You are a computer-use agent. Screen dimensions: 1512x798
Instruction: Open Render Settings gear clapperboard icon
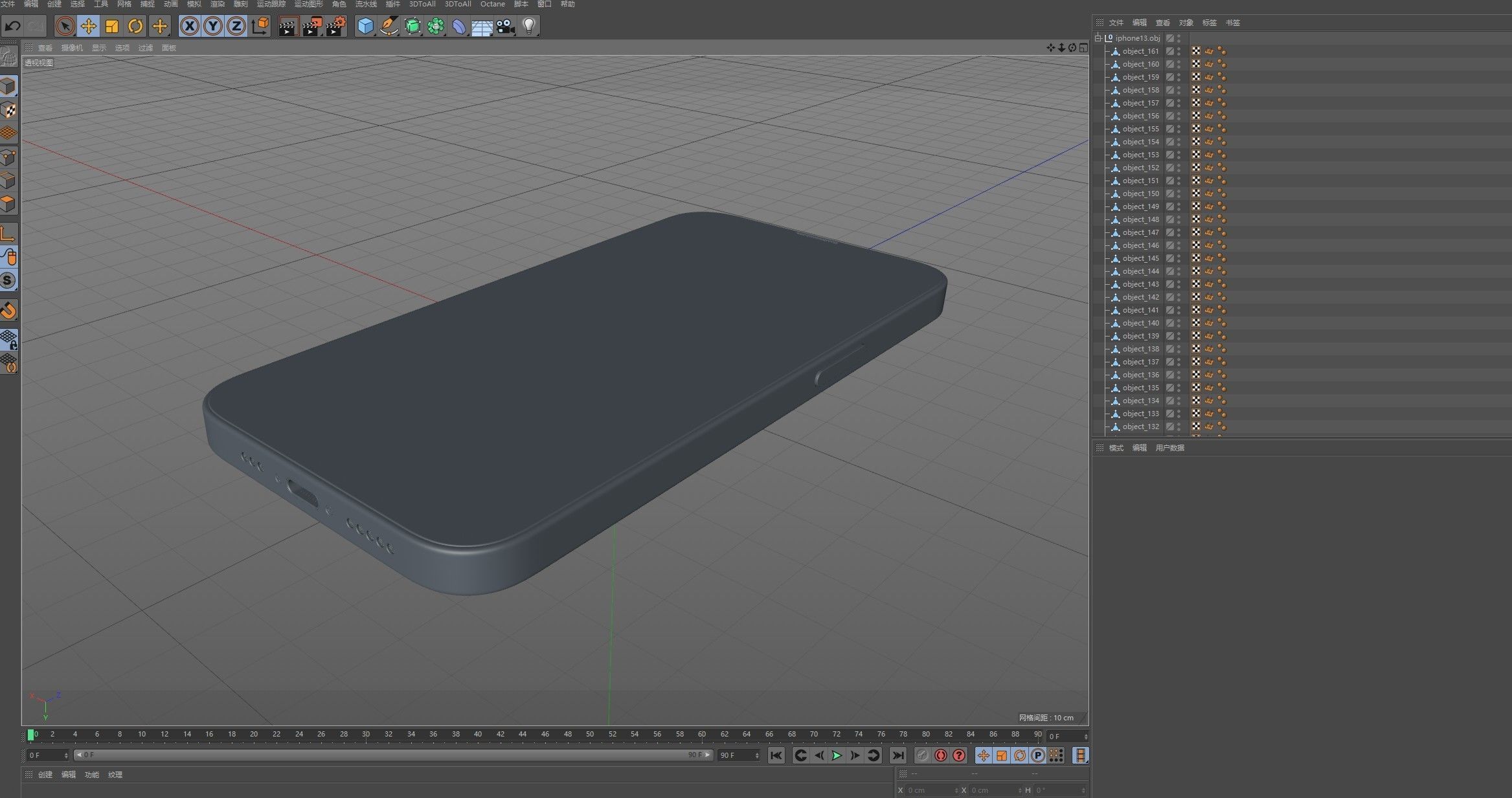[x=336, y=27]
